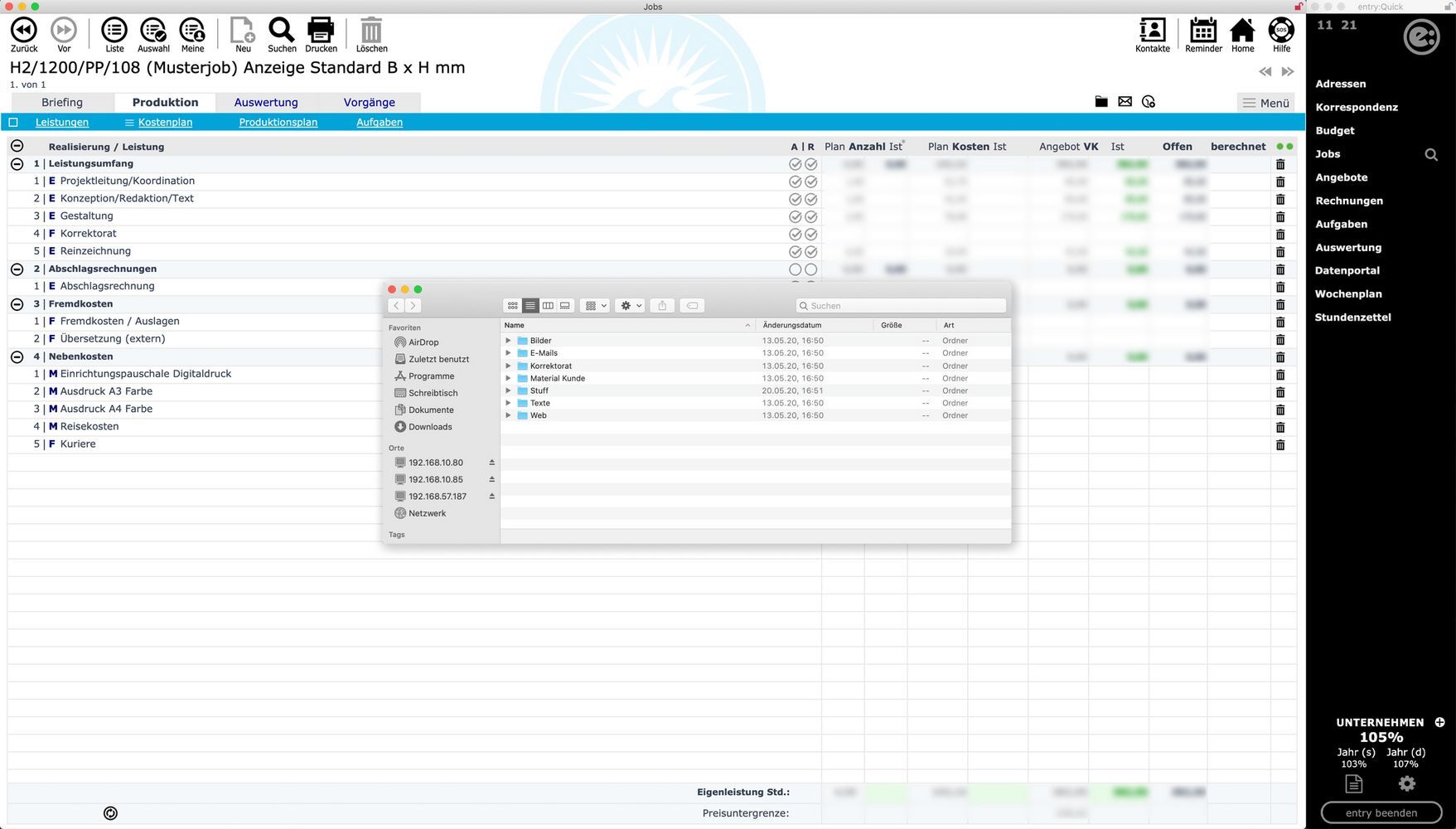
Task: Collapse the Leistungsumfang group
Action: (17, 164)
